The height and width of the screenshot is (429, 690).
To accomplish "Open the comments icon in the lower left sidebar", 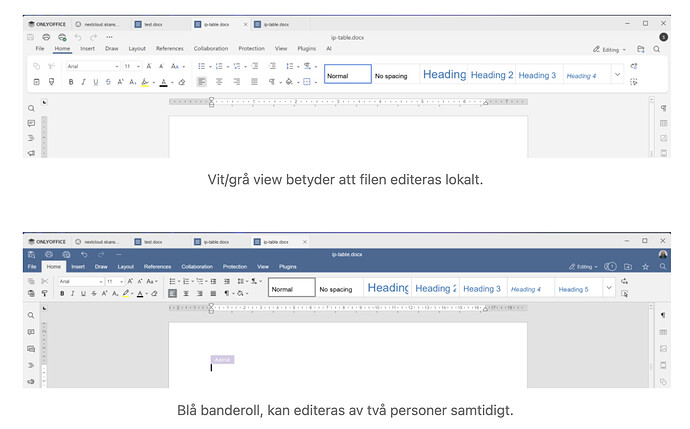I will point(31,332).
